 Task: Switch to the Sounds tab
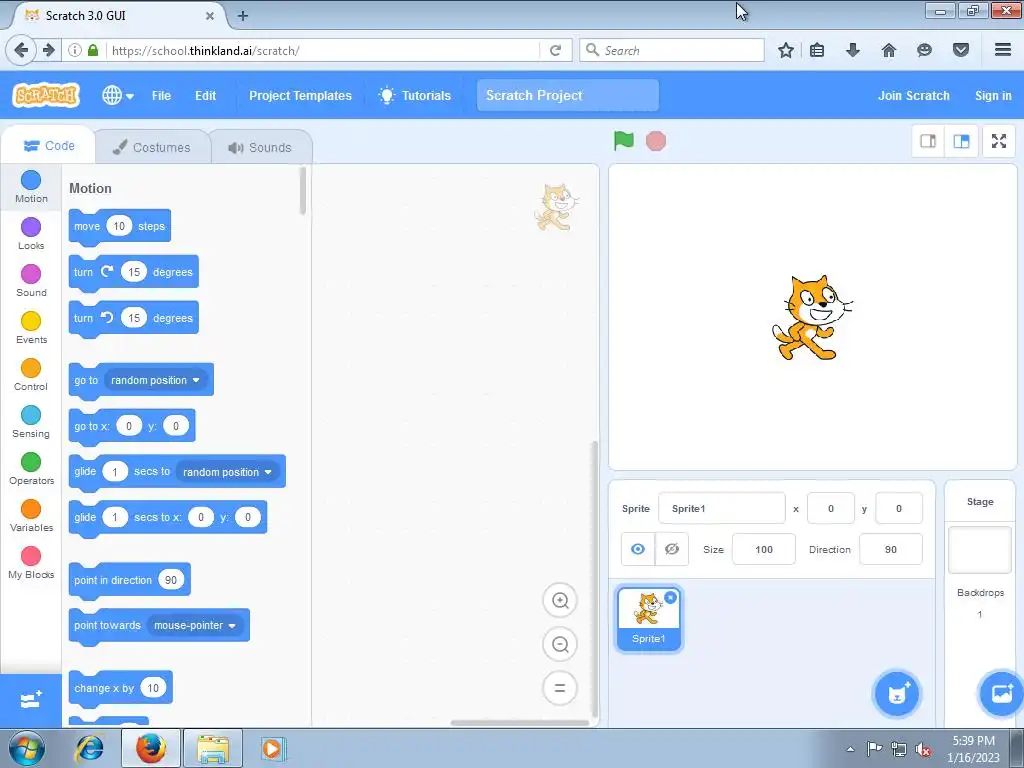[260, 148]
